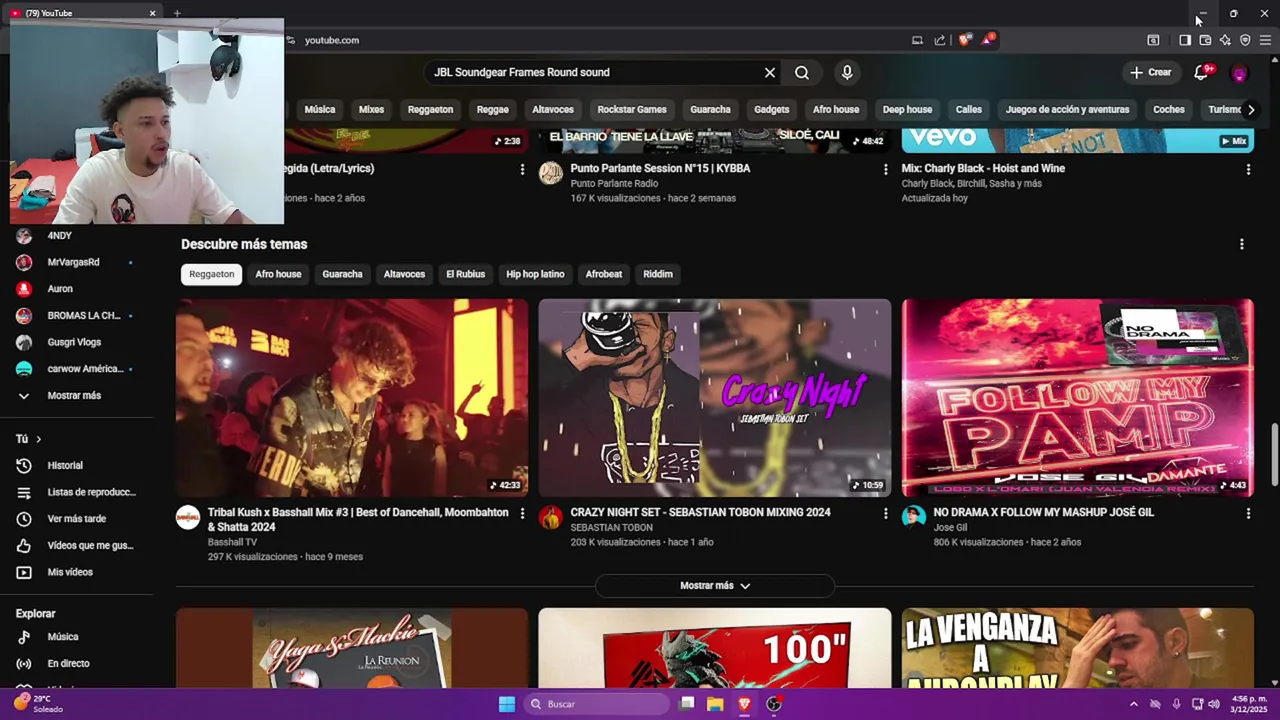
Task: Open Descubre más temas section options
Action: (x=1242, y=244)
